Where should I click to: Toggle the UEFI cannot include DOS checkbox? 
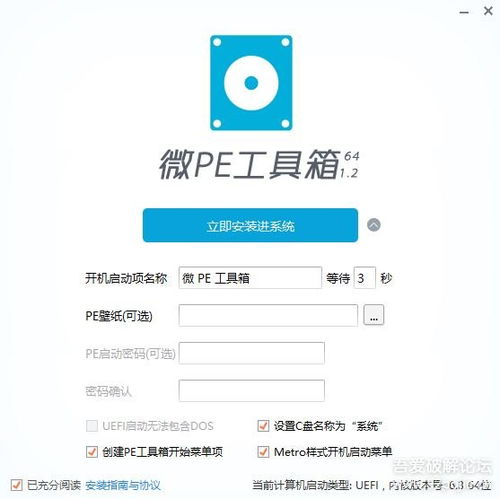point(92,426)
